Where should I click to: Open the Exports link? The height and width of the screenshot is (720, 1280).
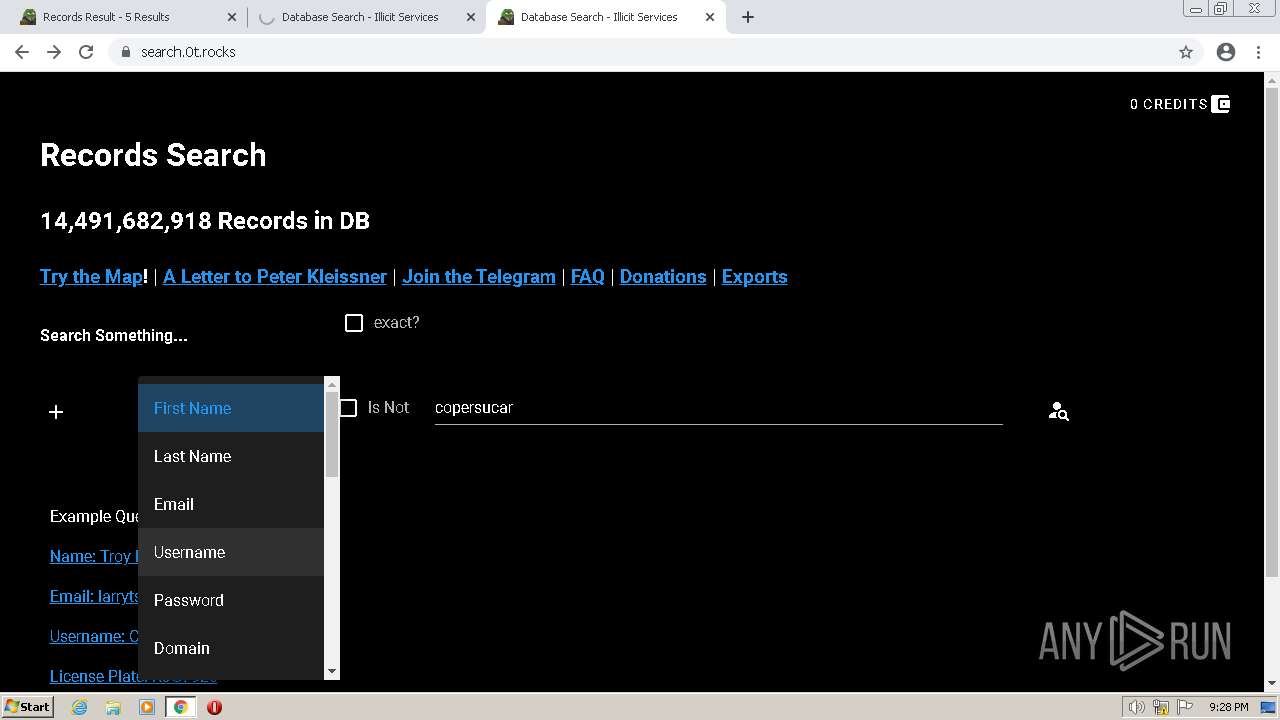pos(755,277)
